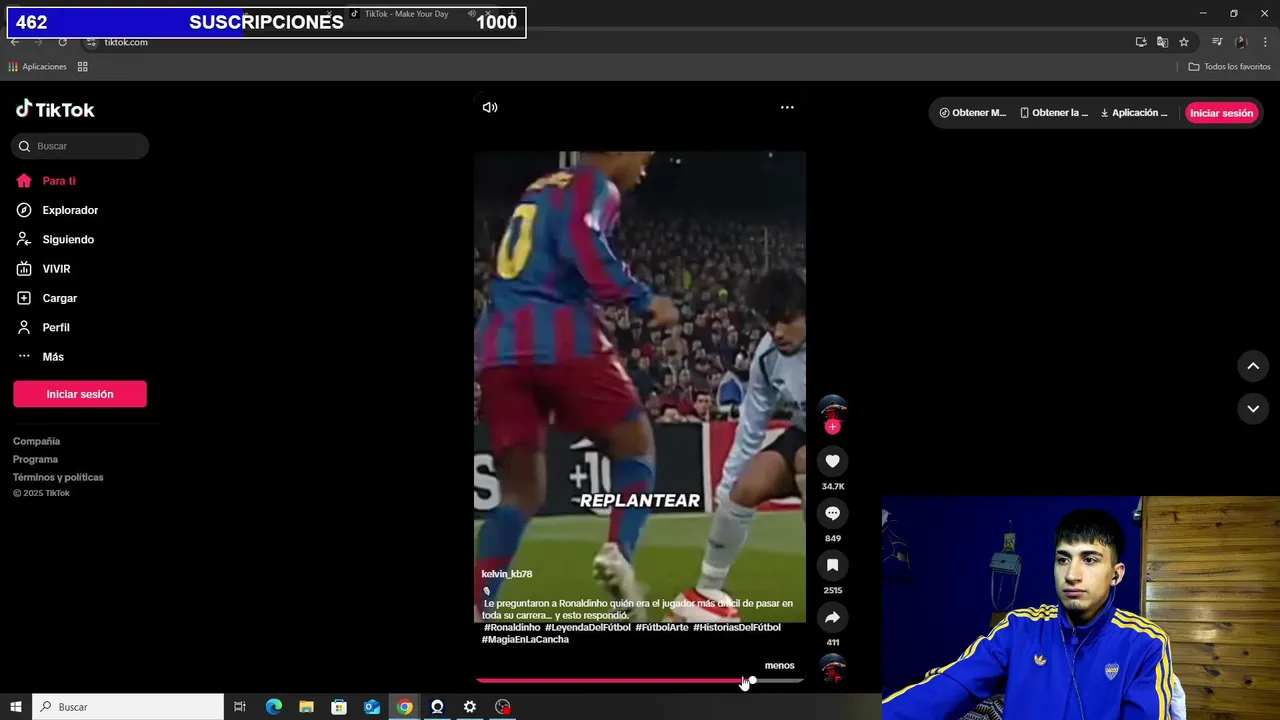Expand the Programa footer section
Screen dimensions: 1280x720
(x=35, y=459)
